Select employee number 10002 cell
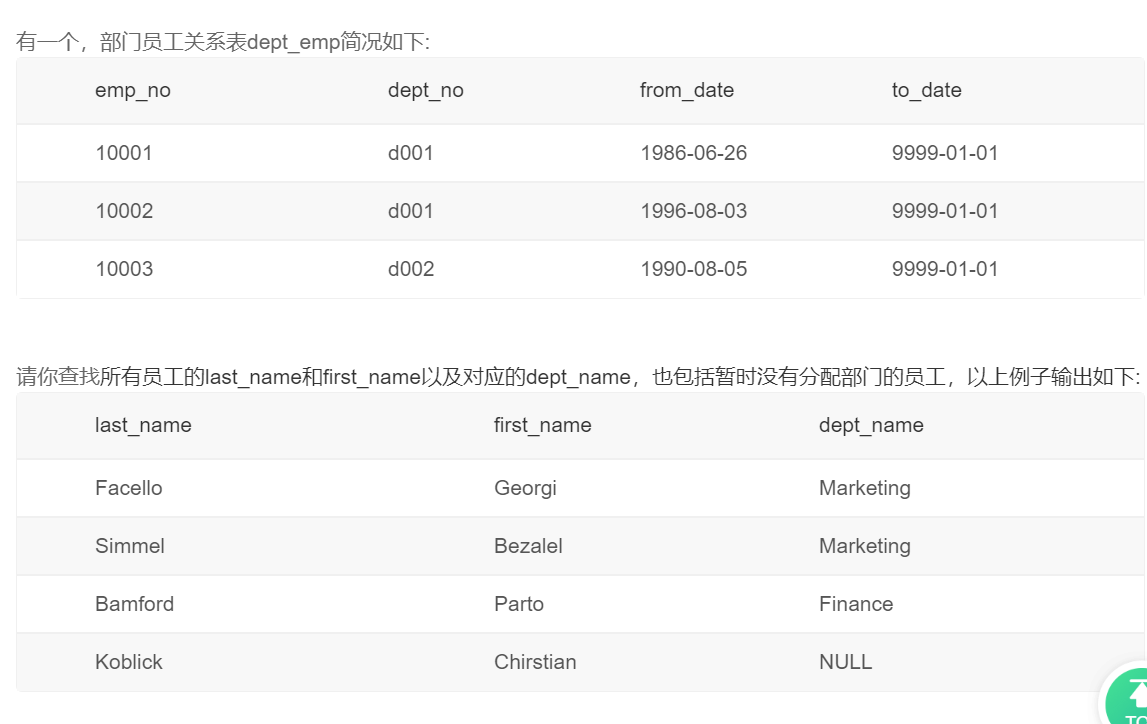 pos(124,211)
